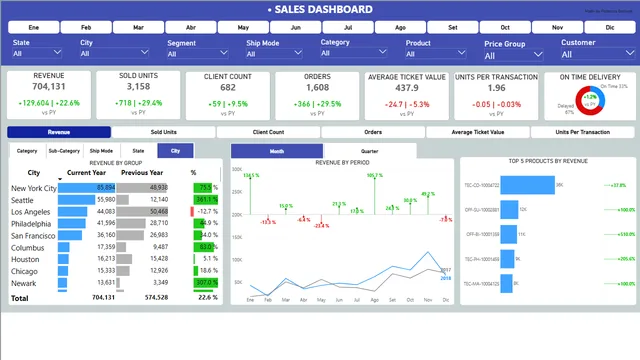Expand the City filter dropdown
The width and height of the screenshot is (640, 360).
[x=114, y=53]
